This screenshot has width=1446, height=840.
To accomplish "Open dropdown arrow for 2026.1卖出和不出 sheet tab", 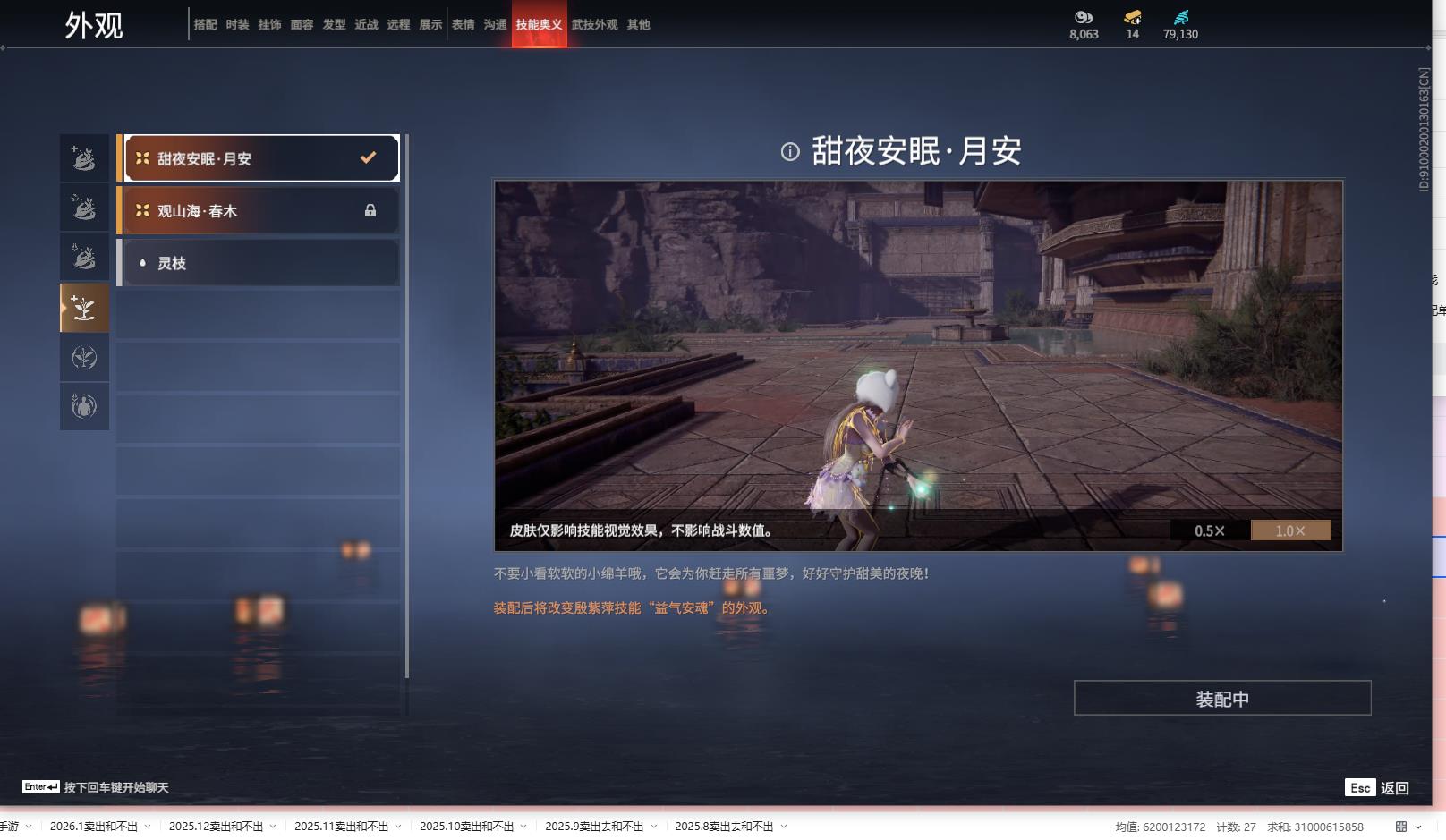I will coord(148,827).
